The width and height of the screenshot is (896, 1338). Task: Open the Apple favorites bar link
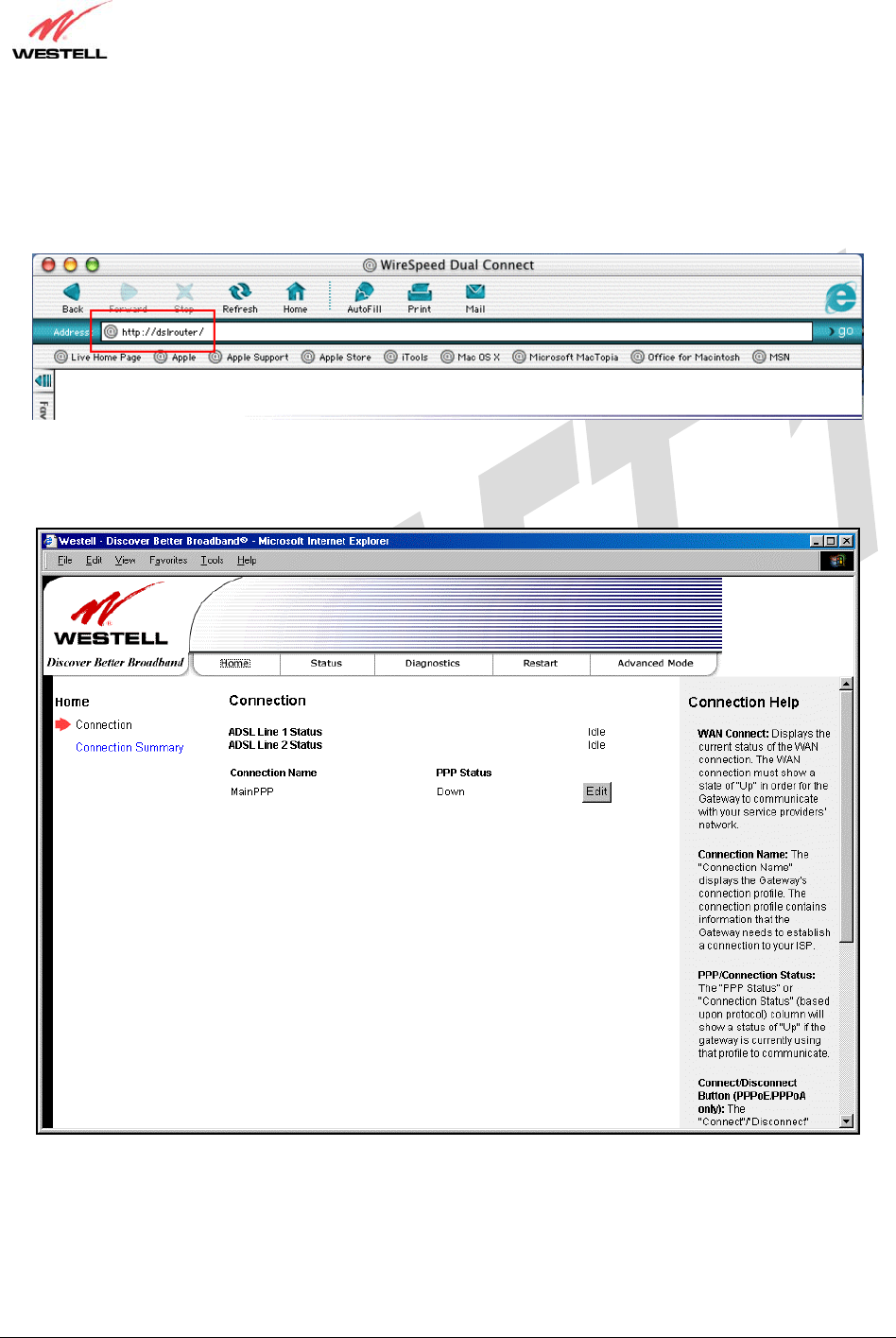click(176, 357)
